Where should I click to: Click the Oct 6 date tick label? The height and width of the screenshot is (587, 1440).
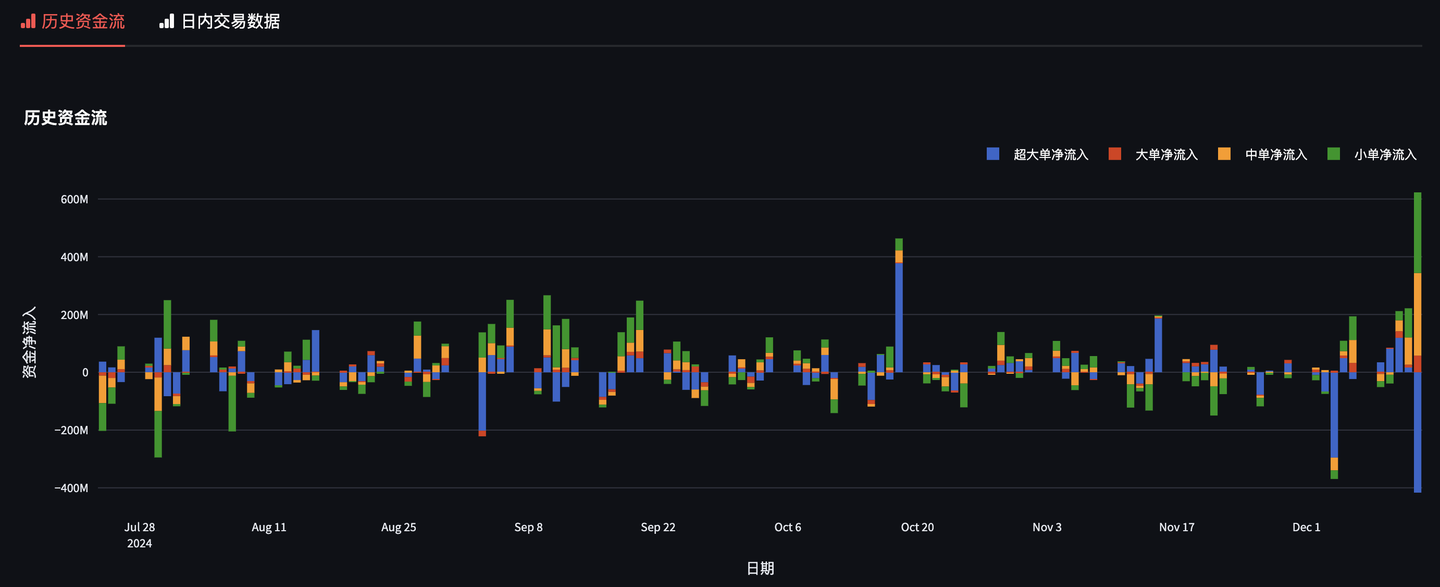pos(787,527)
